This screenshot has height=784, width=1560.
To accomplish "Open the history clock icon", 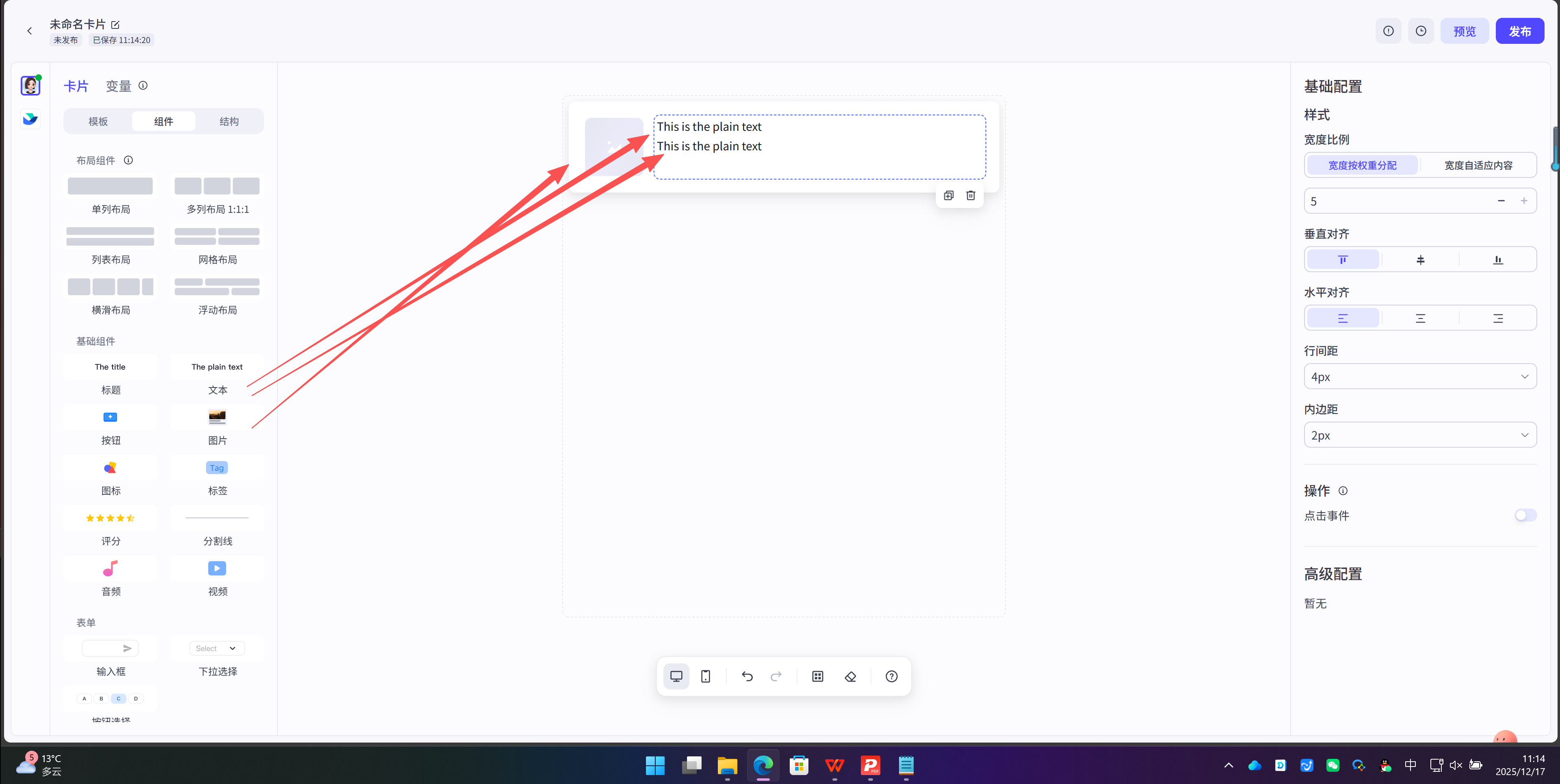I will (x=1421, y=31).
